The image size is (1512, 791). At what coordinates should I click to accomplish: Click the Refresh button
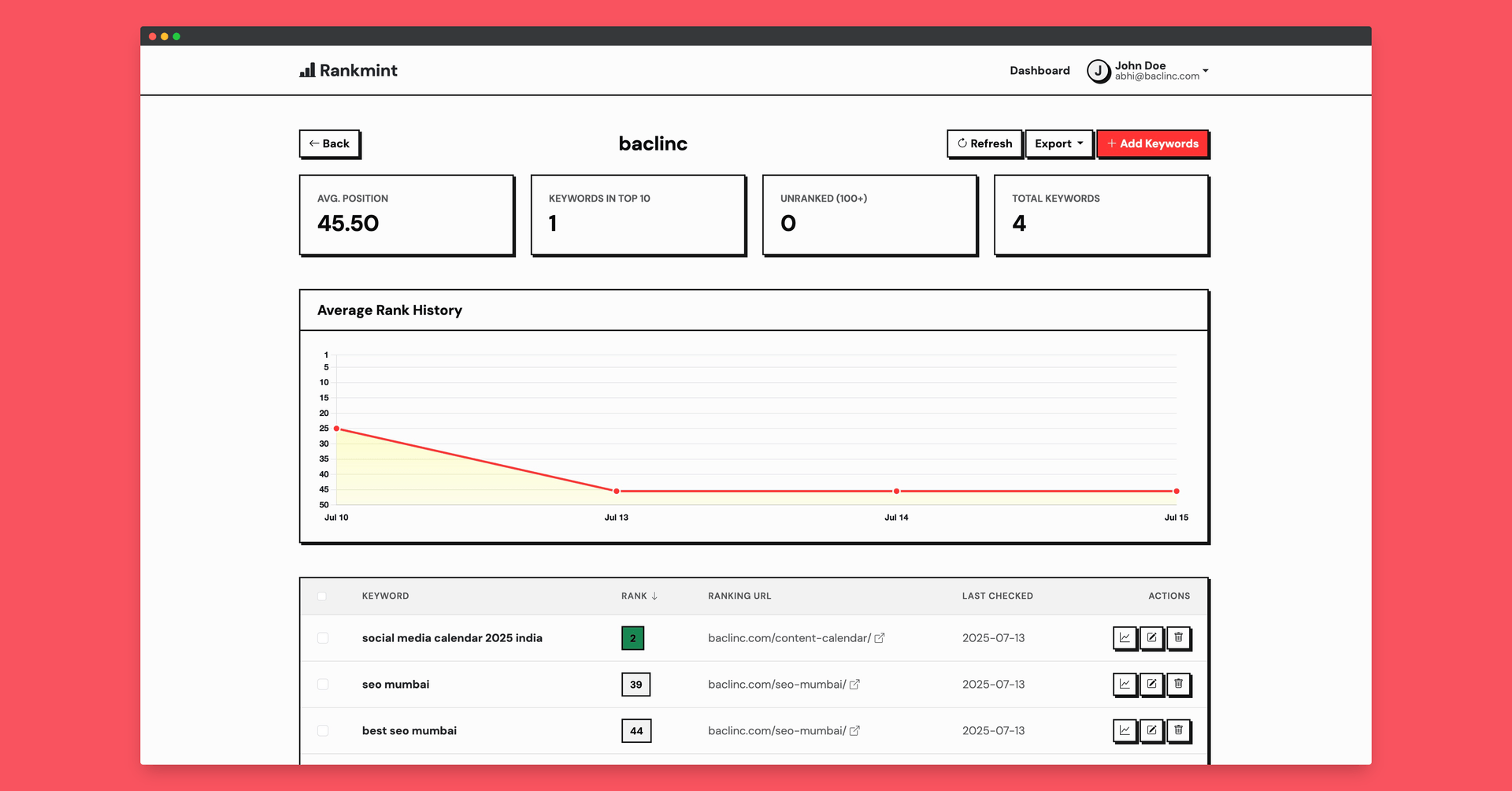pos(984,143)
